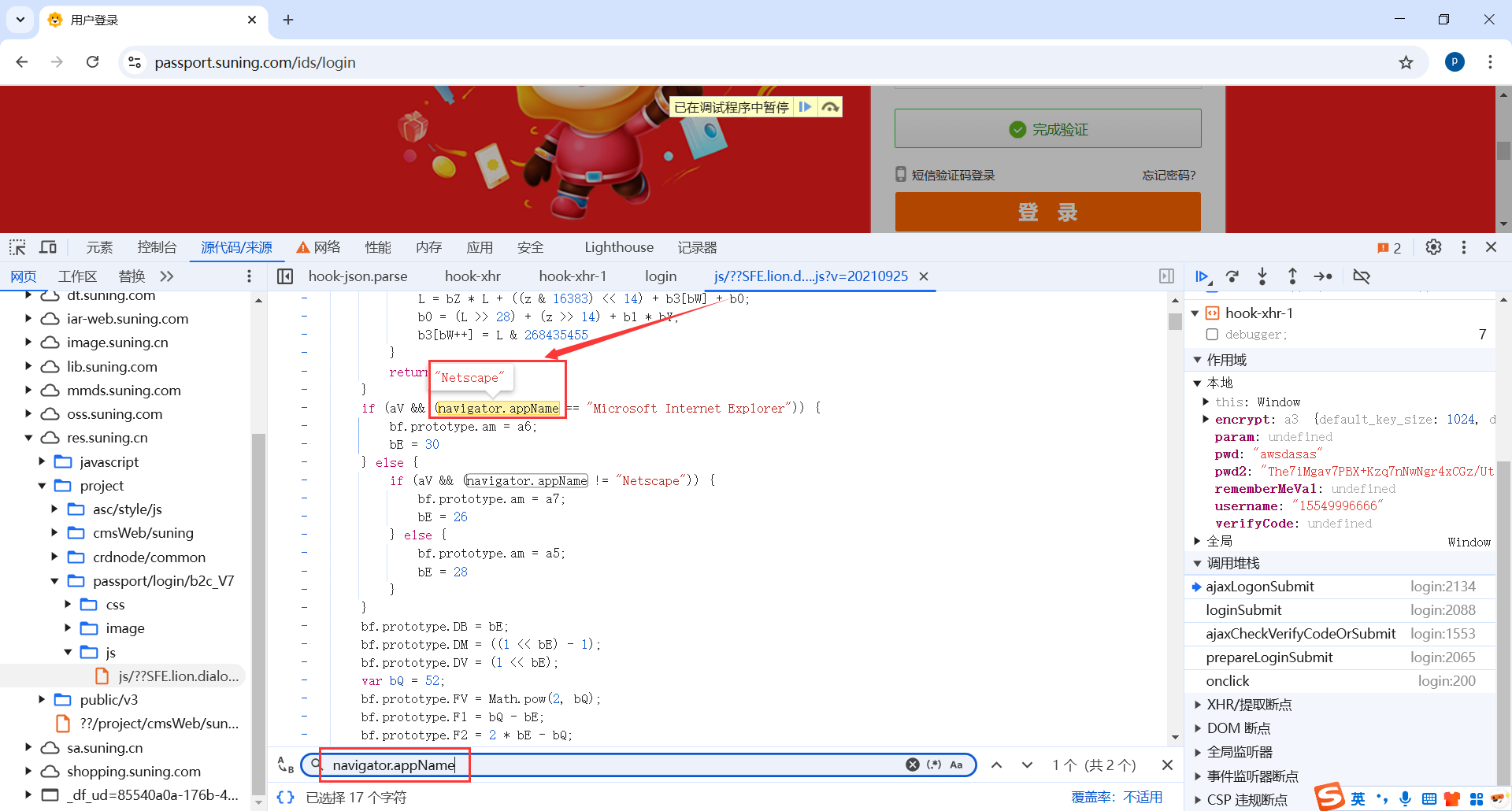Deactivate breakpoints using the toolbar icon
The image size is (1512, 811).
pos(1362,276)
